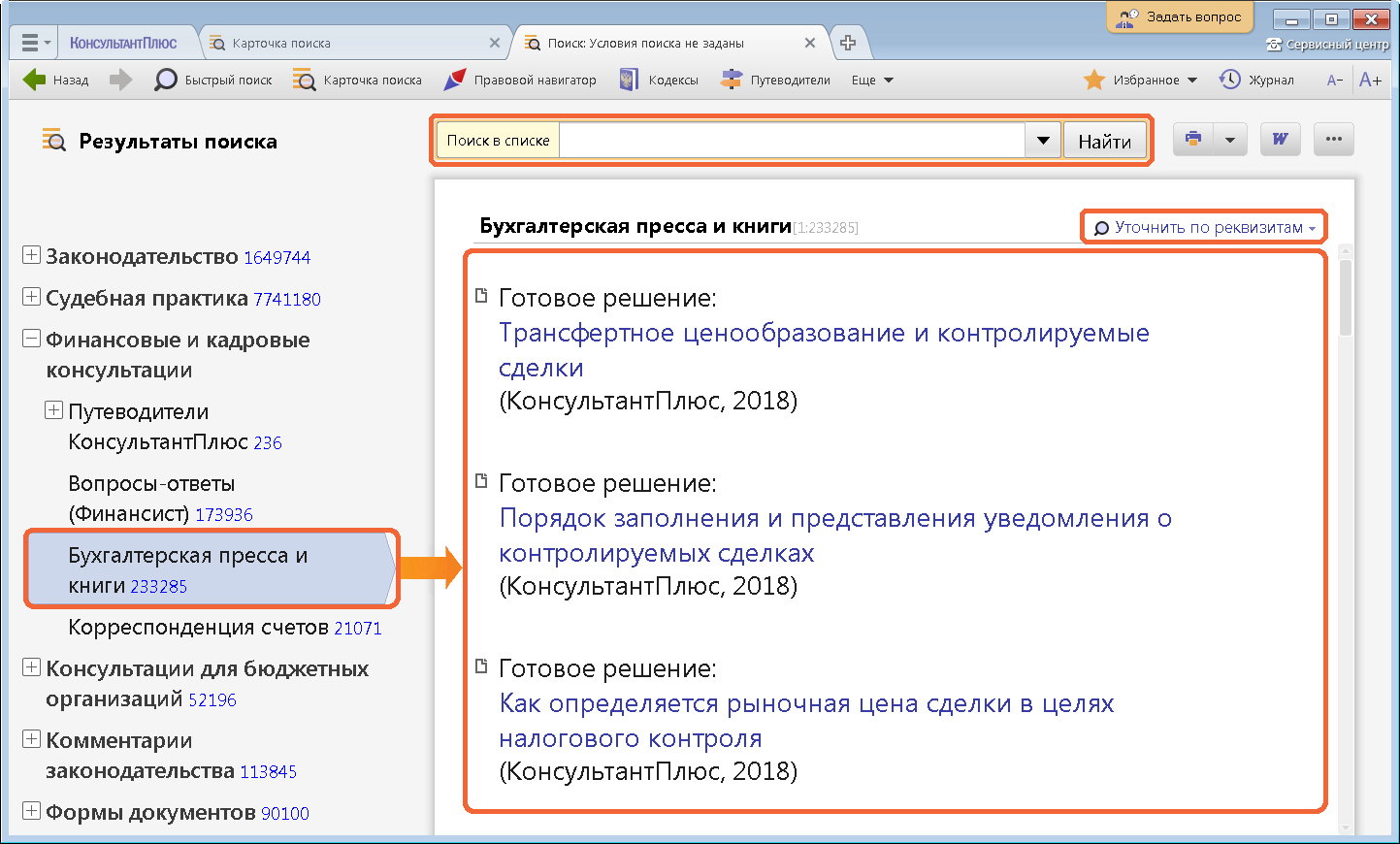Go forward with the gray arrow

(120, 80)
